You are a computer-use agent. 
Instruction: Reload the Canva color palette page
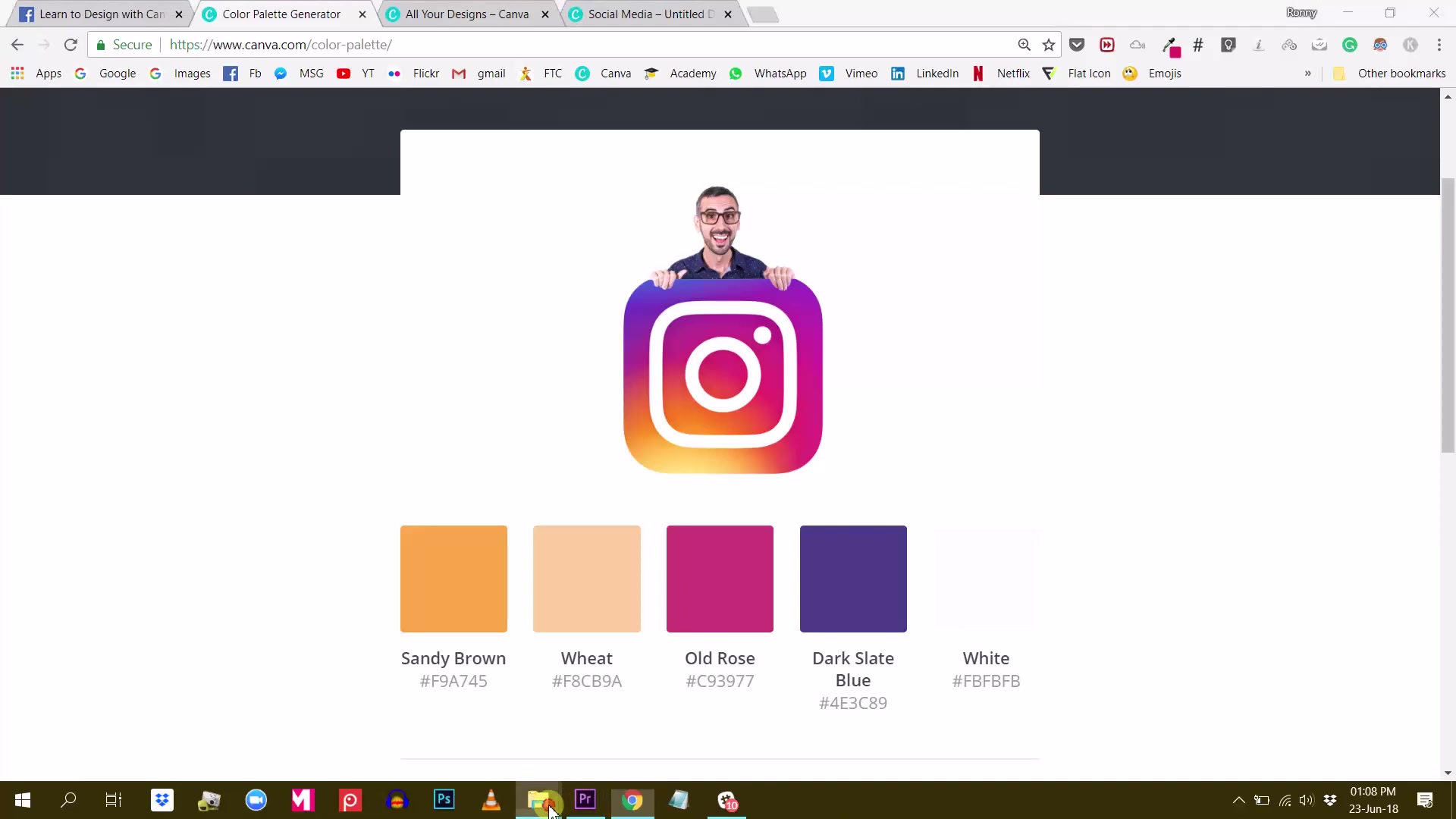[x=71, y=45]
